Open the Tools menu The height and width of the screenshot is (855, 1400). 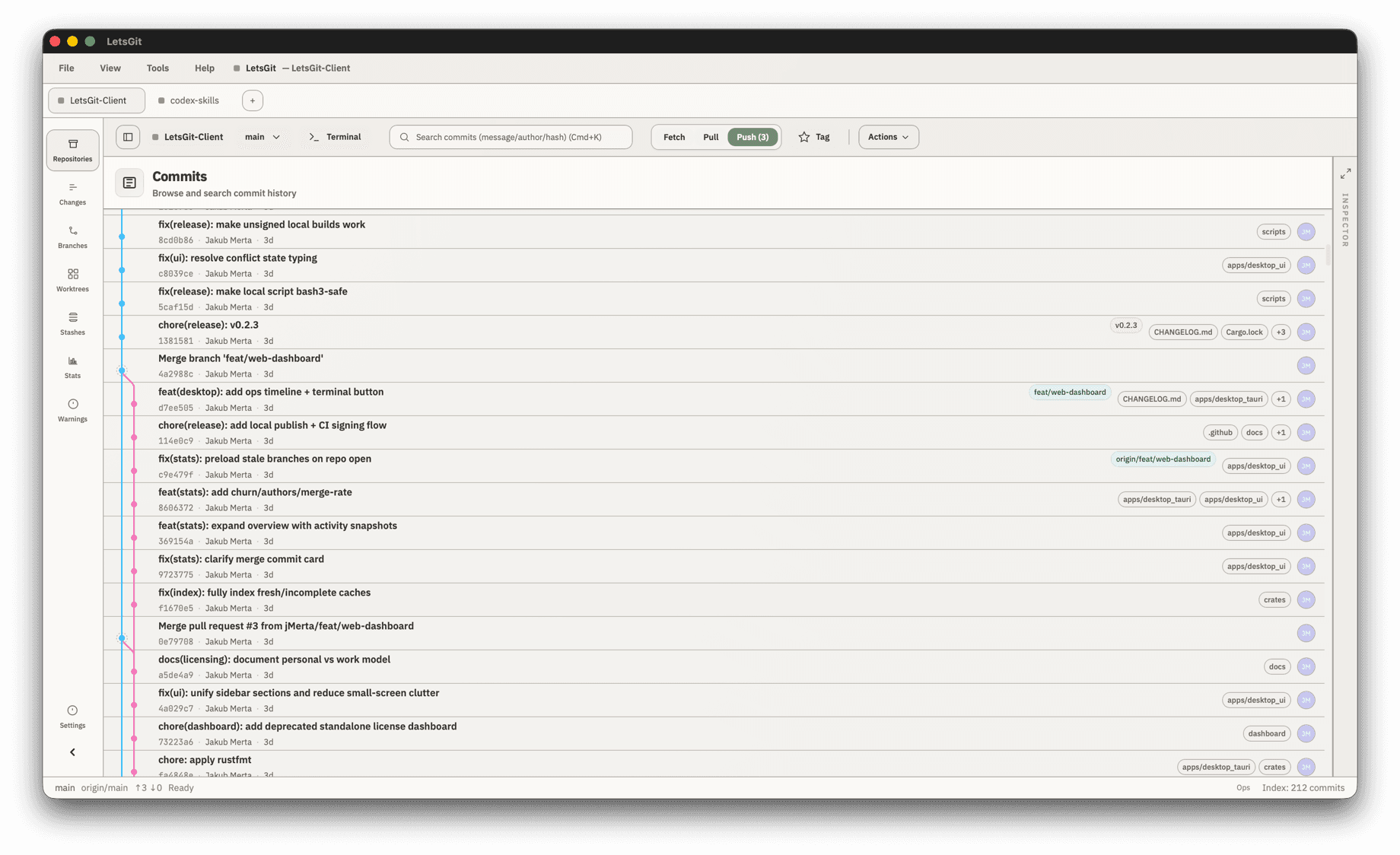tap(157, 68)
